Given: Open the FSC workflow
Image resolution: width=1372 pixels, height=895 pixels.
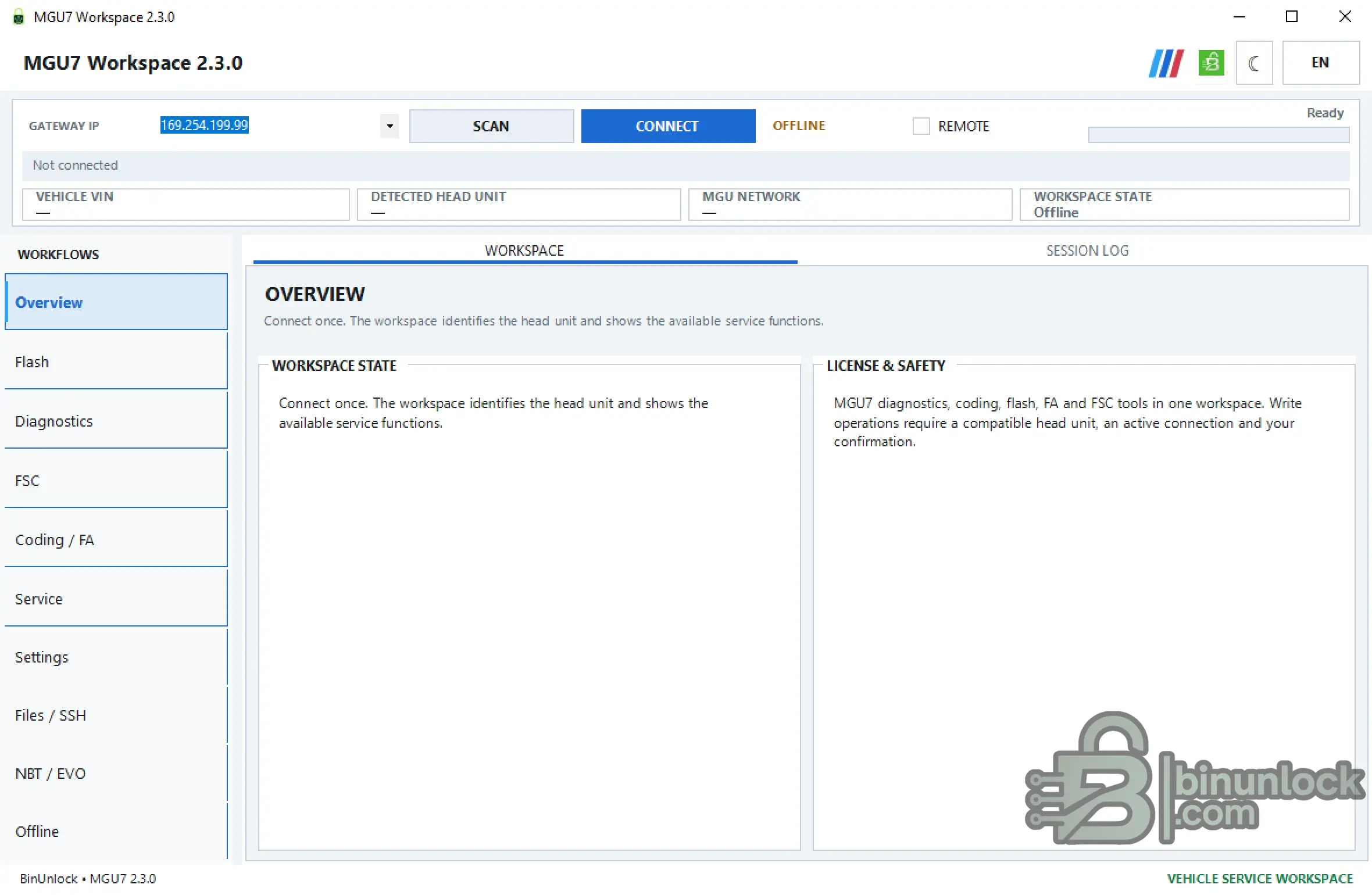Looking at the screenshot, I should [x=116, y=480].
